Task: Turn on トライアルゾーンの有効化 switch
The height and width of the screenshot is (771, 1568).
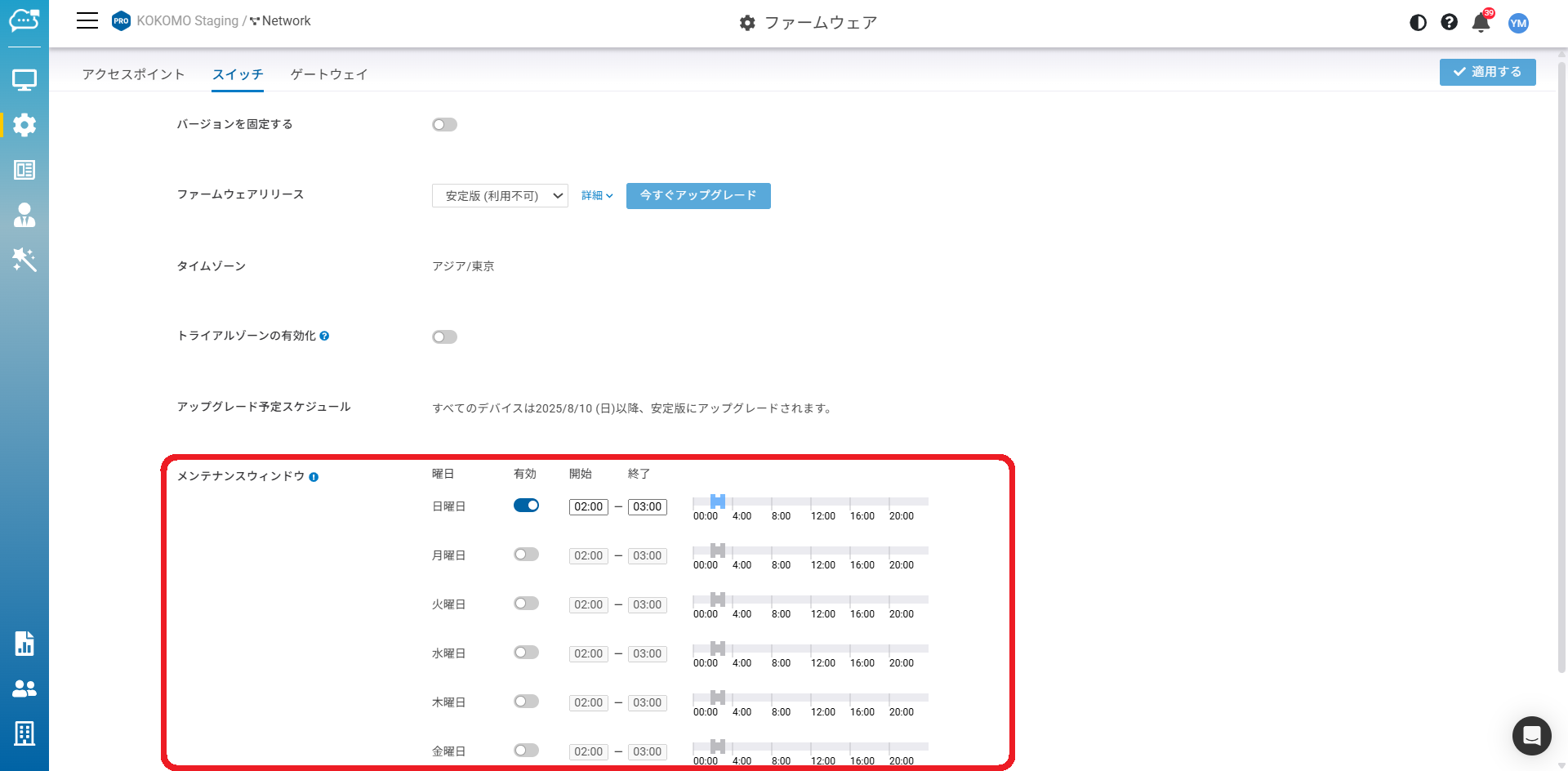Action: pyautogui.click(x=444, y=337)
